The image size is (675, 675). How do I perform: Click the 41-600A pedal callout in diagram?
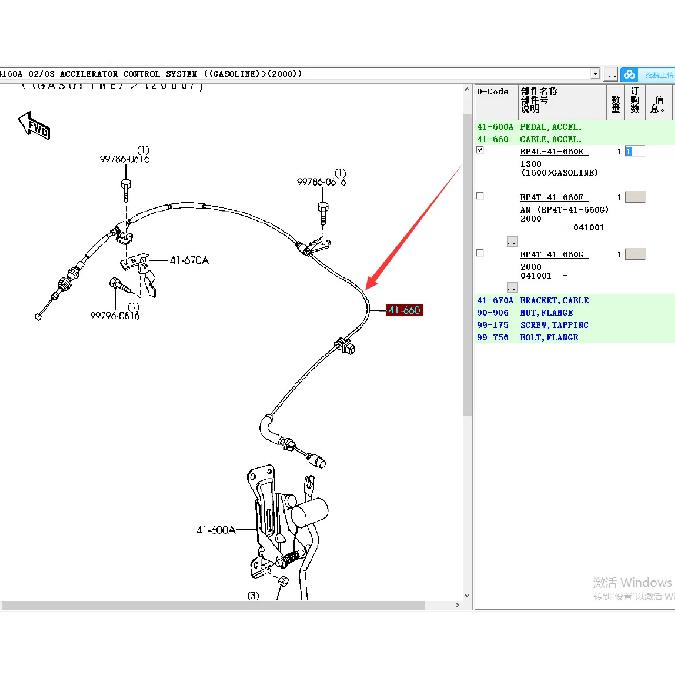216,529
